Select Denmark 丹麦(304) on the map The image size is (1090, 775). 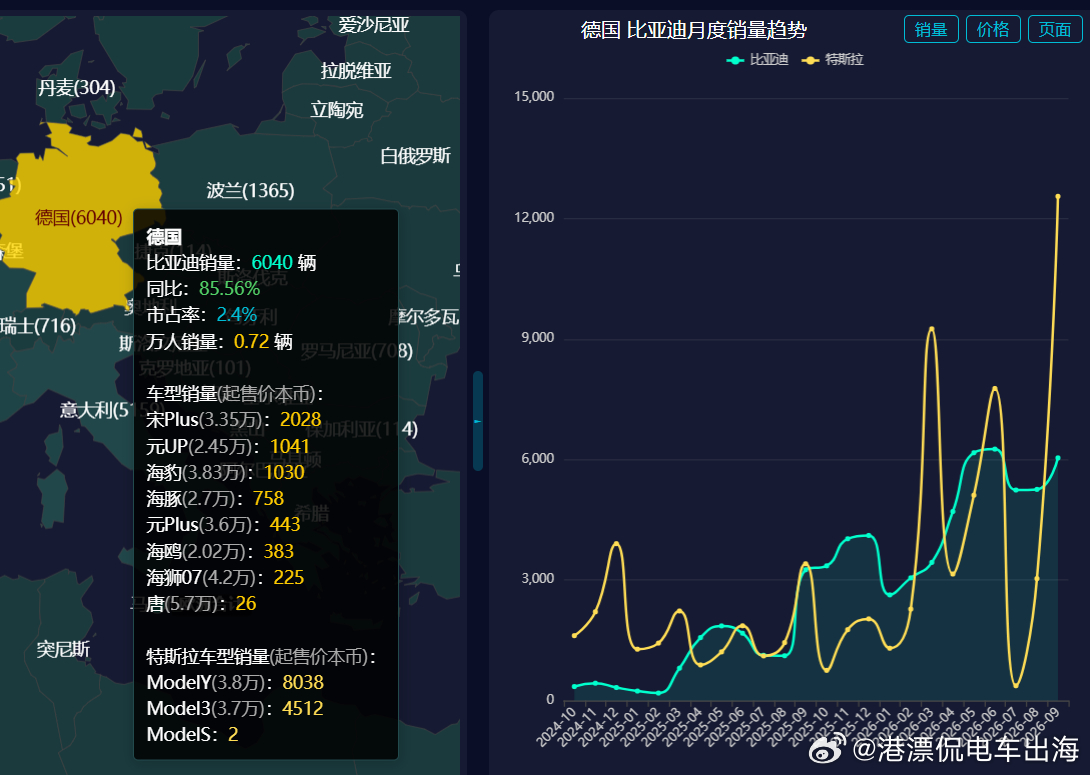click(x=76, y=88)
